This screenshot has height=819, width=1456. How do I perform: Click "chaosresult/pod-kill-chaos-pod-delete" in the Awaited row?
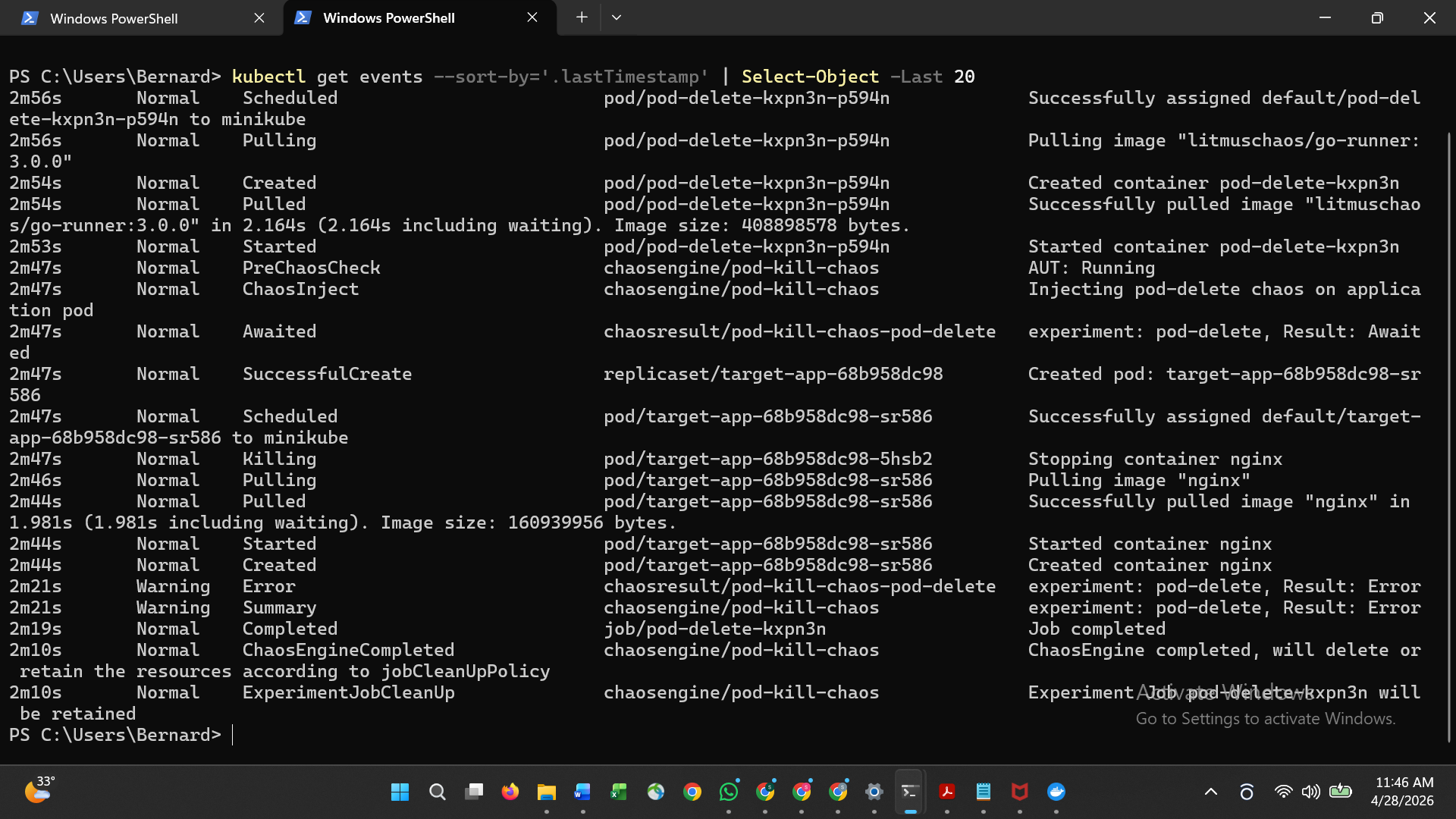coord(800,331)
